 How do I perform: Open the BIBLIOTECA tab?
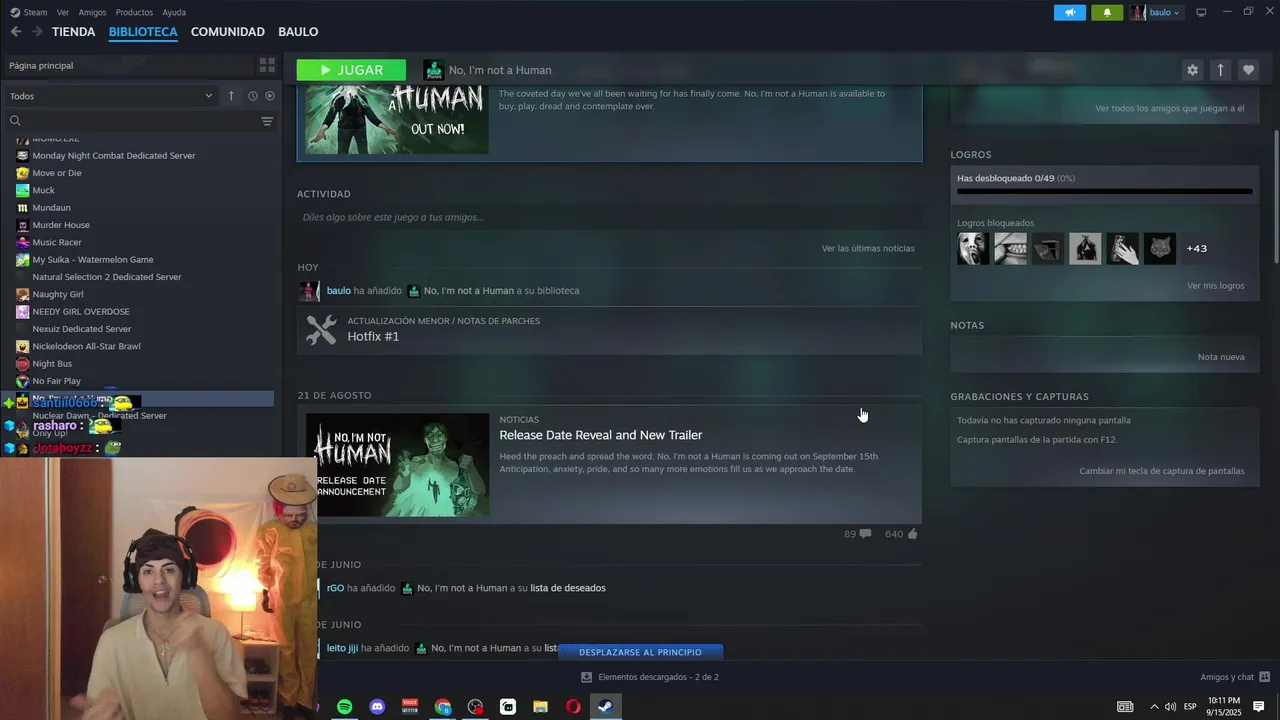click(x=143, y=32)
